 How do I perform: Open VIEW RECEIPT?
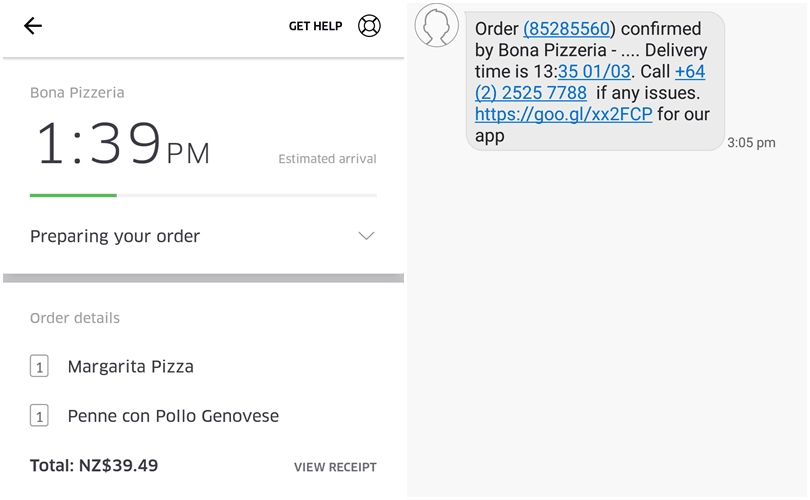point(335,467)
